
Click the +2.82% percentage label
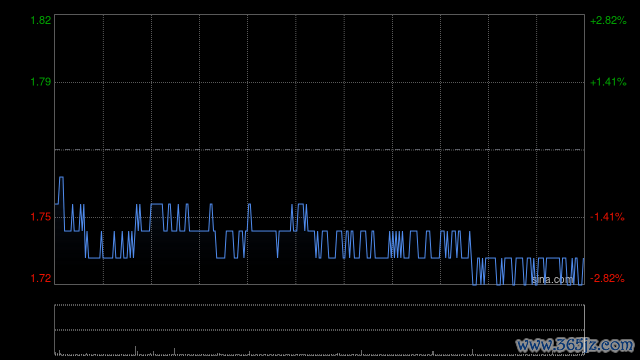(608, 20)
